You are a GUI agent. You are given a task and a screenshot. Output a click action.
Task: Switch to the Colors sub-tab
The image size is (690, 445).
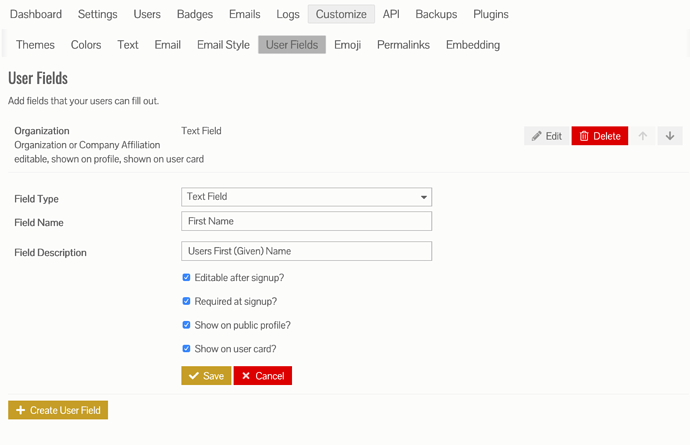point(86,45)
